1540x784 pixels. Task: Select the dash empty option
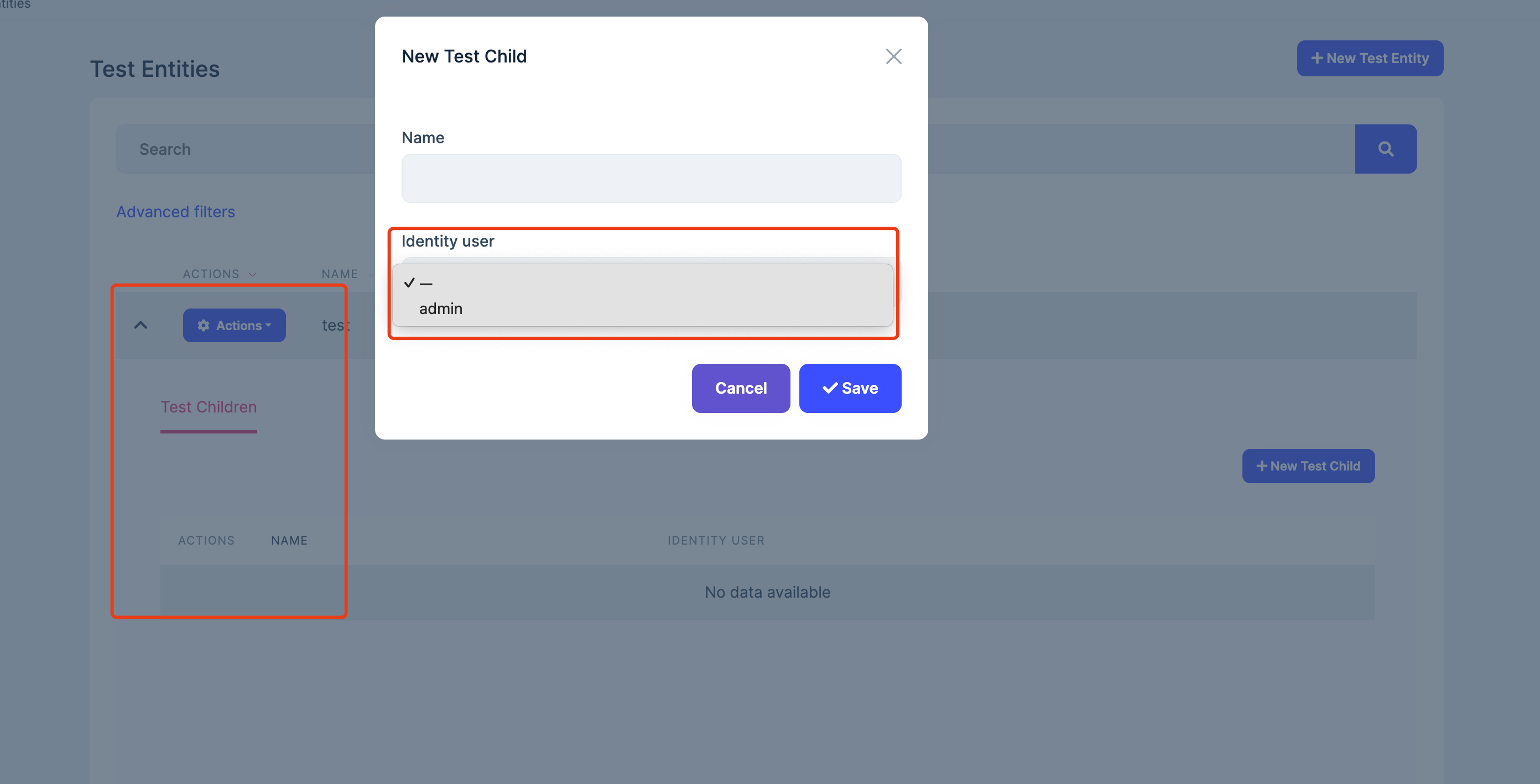click(425, 283)
